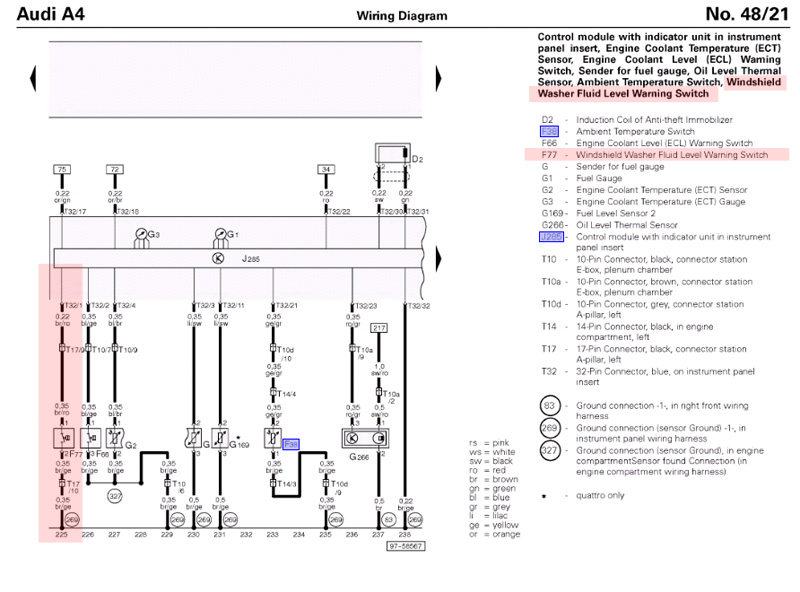The image size is (800, 592).
Task: Select the circled K symbol beside J285
Action: (218, 258)
